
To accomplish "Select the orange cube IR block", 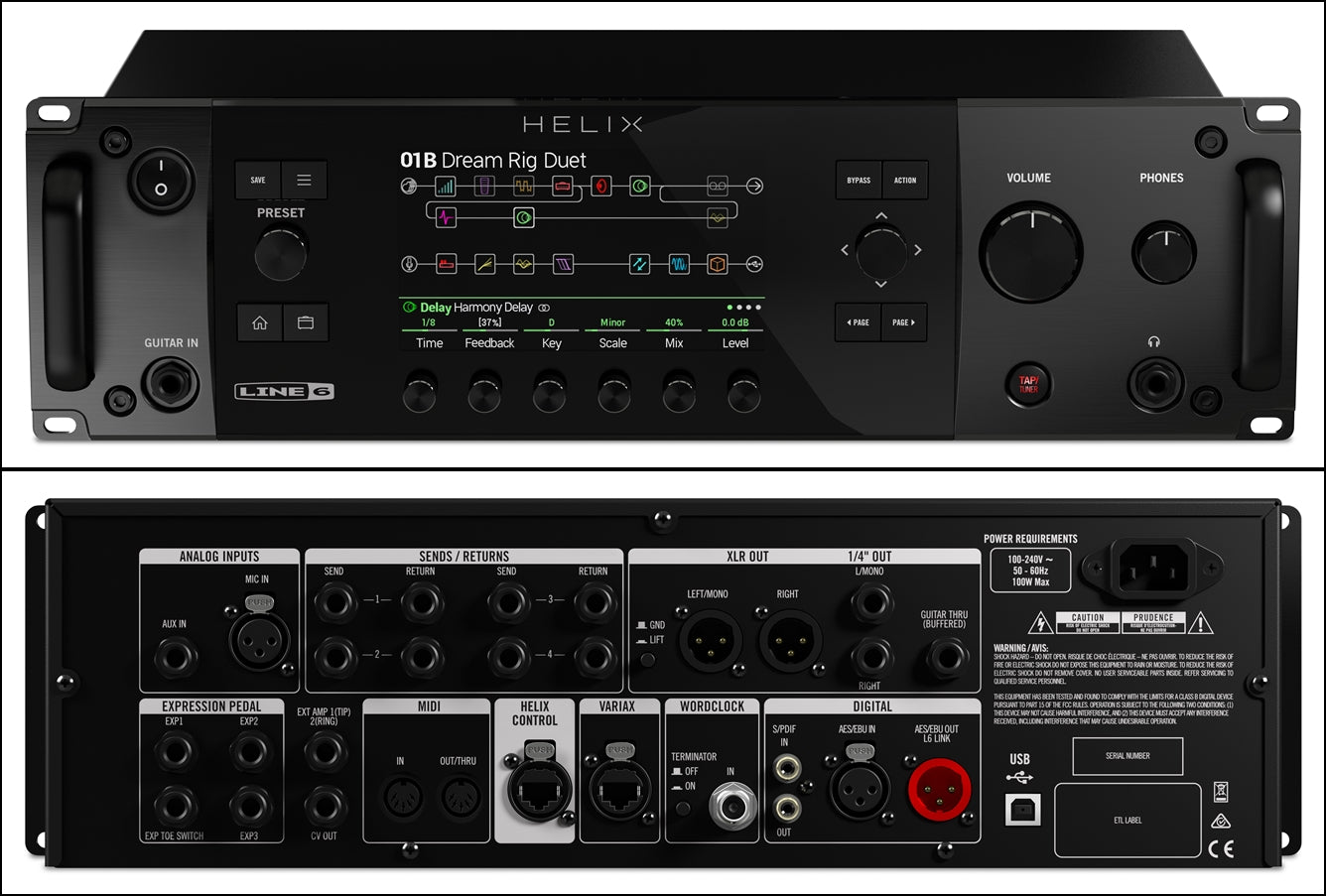I will click(717, 264).
